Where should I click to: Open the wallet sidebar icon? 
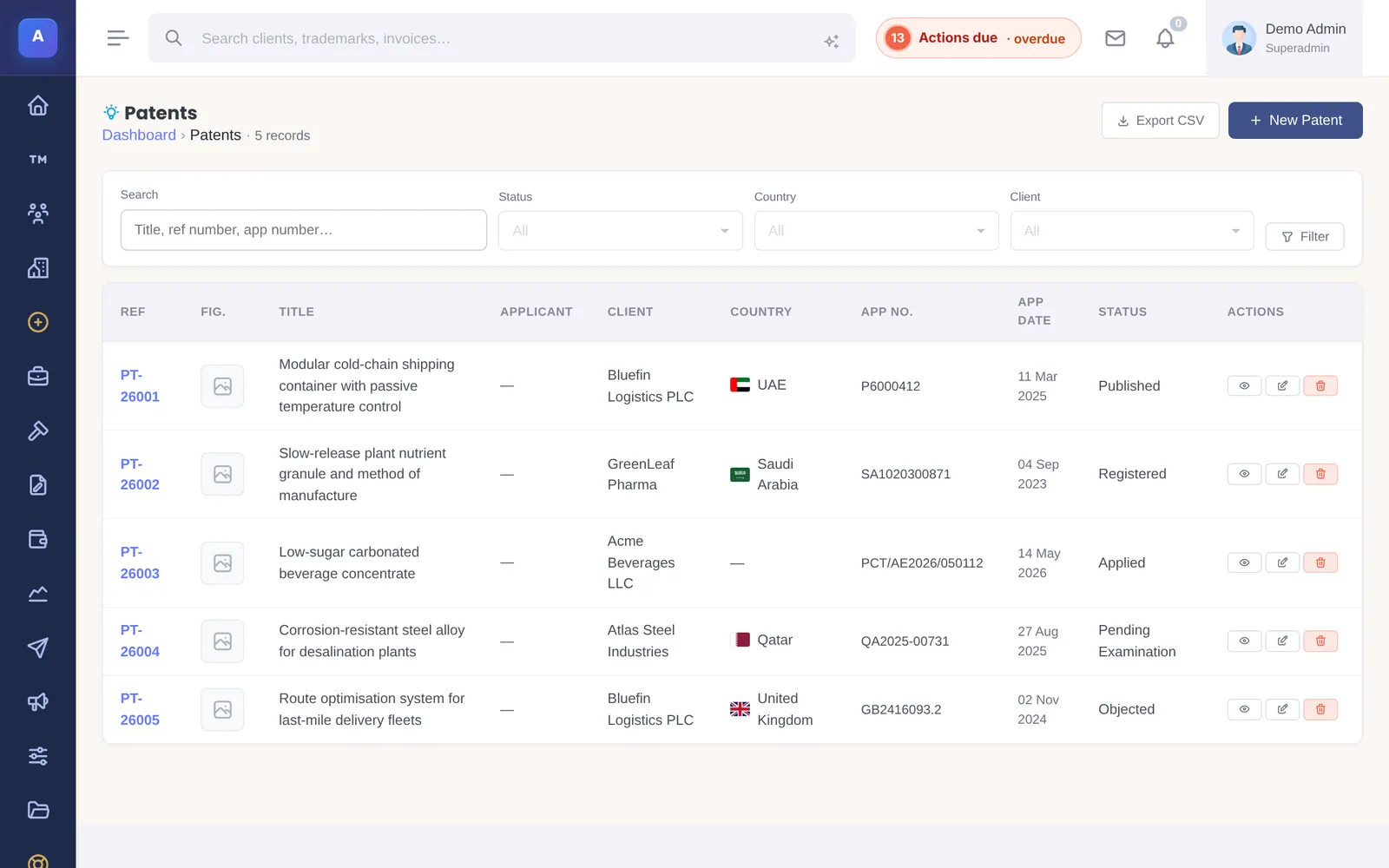pos(37,539)
